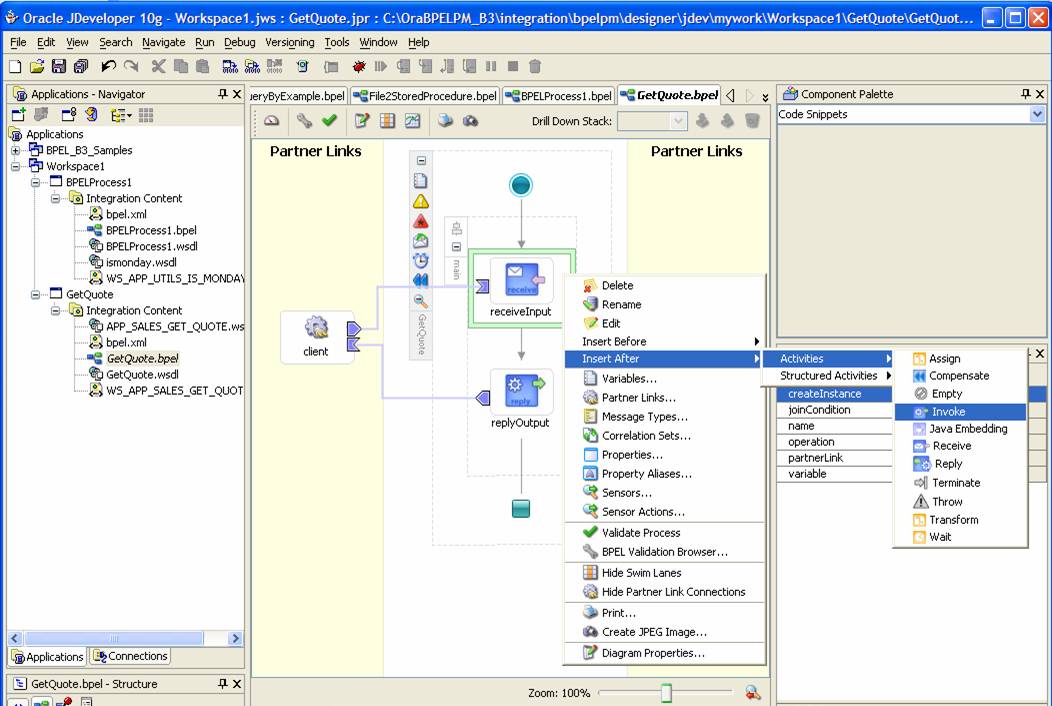This screenshot has width=1052, height=706.
Task: Select Invoke from the Activities submenu
Action: tap(948, 412)
